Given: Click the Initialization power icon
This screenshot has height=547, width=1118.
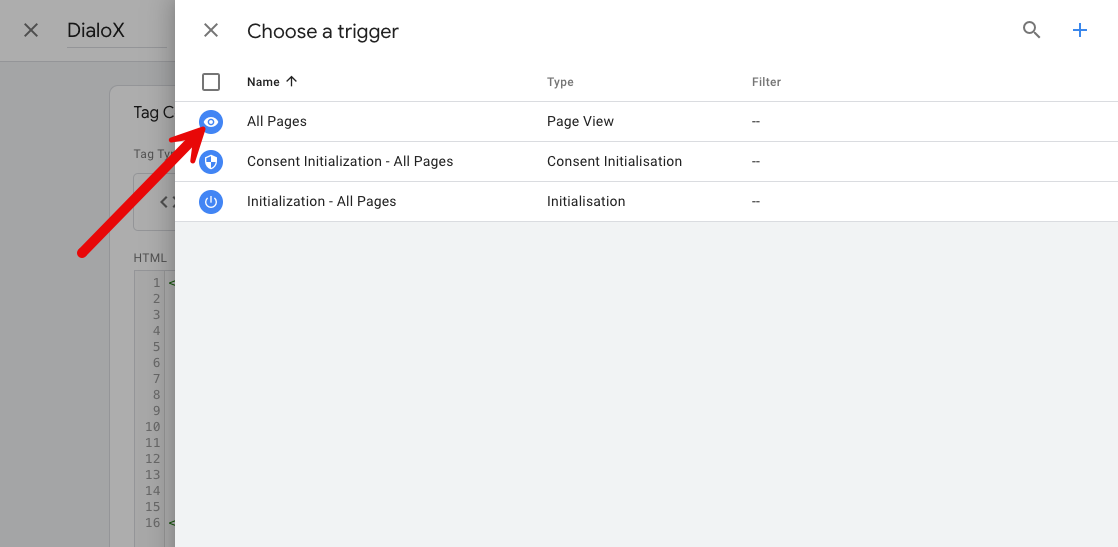Looking at the screenshot, I should tap(211, 201).
